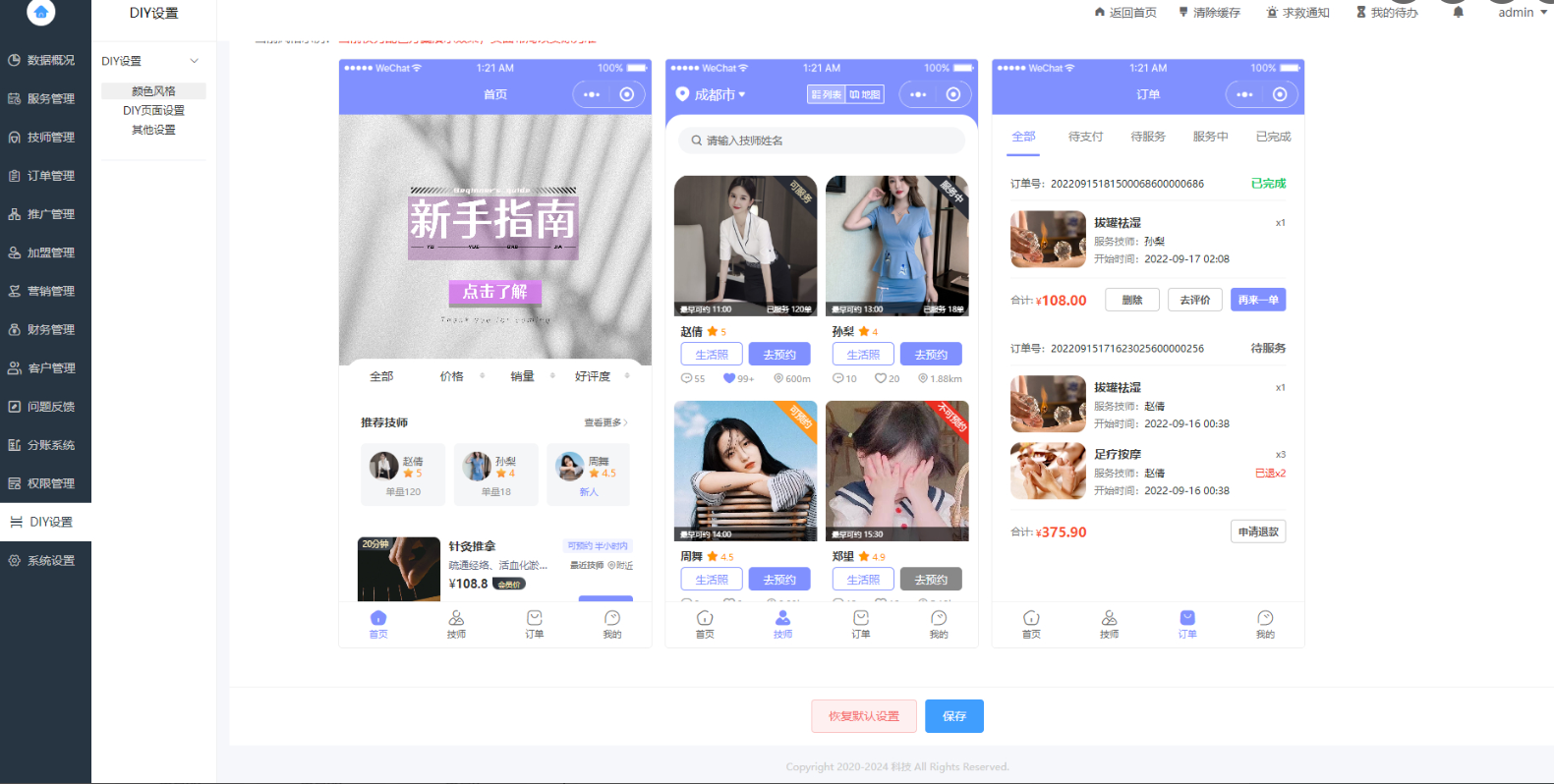The height and width of the screenshot is (784, 1554).
Task: Open 求救通知 in the top bar
Action: click(x=1297, y=13)
